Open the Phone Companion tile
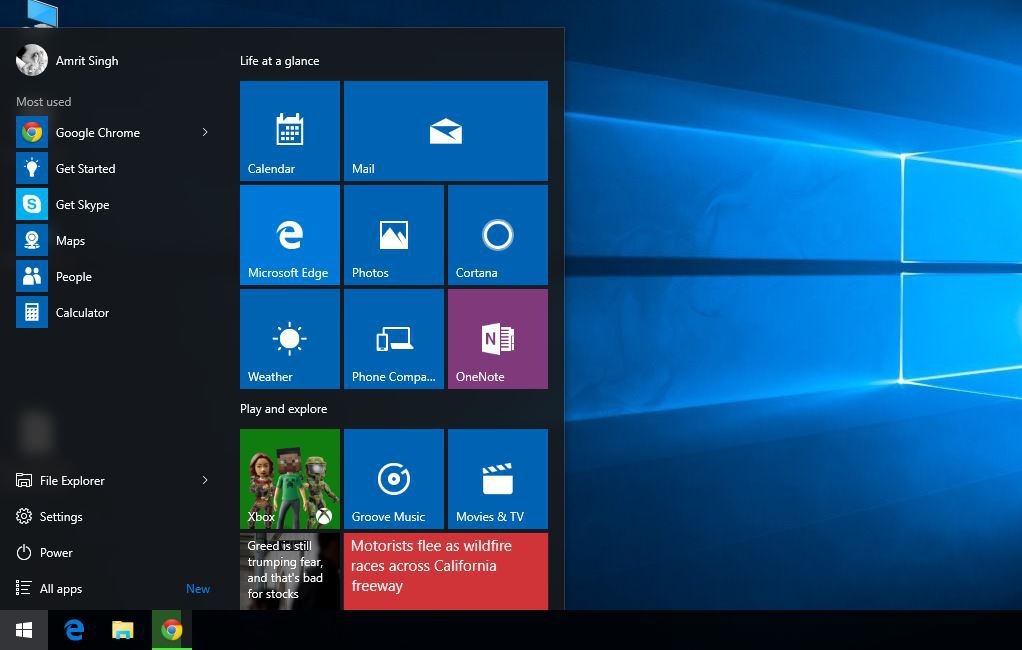 [394, 339]
